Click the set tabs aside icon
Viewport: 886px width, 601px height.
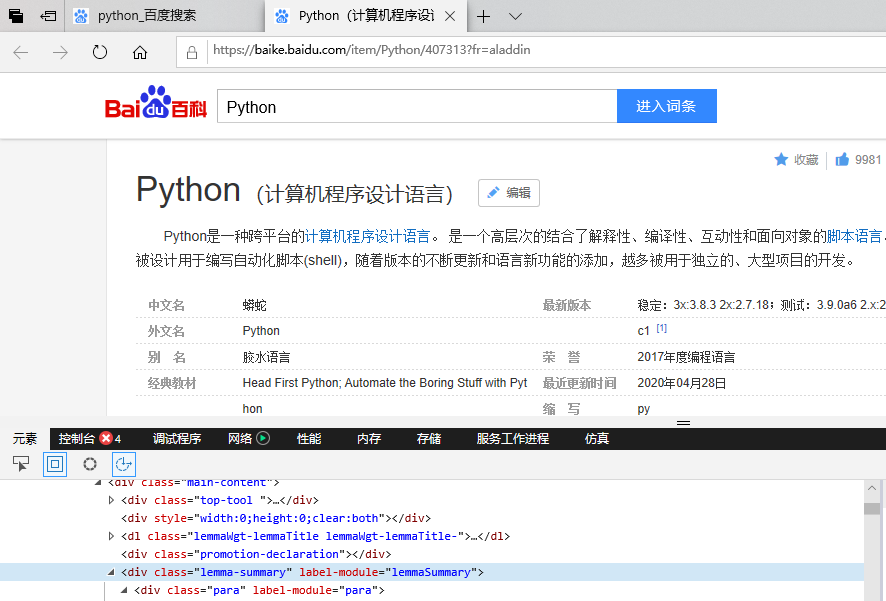pyautogui.click(x=48, y=16)
